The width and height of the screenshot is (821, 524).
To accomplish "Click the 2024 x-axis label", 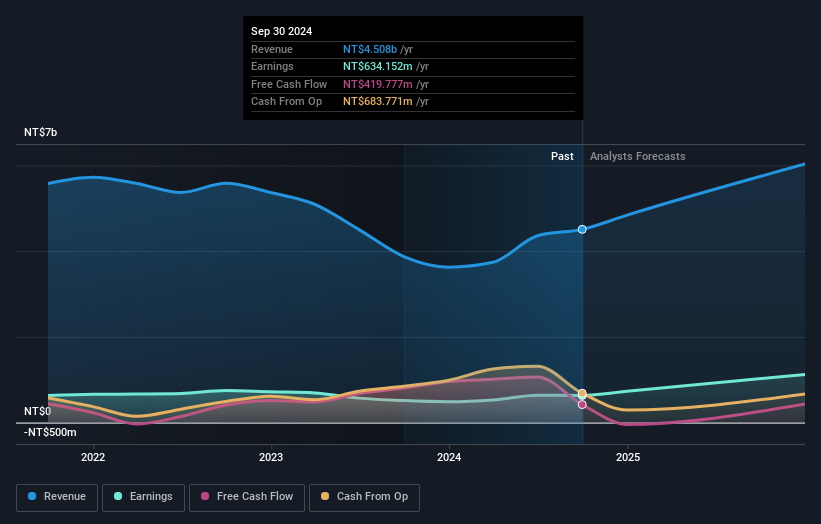I will point(449,457).
